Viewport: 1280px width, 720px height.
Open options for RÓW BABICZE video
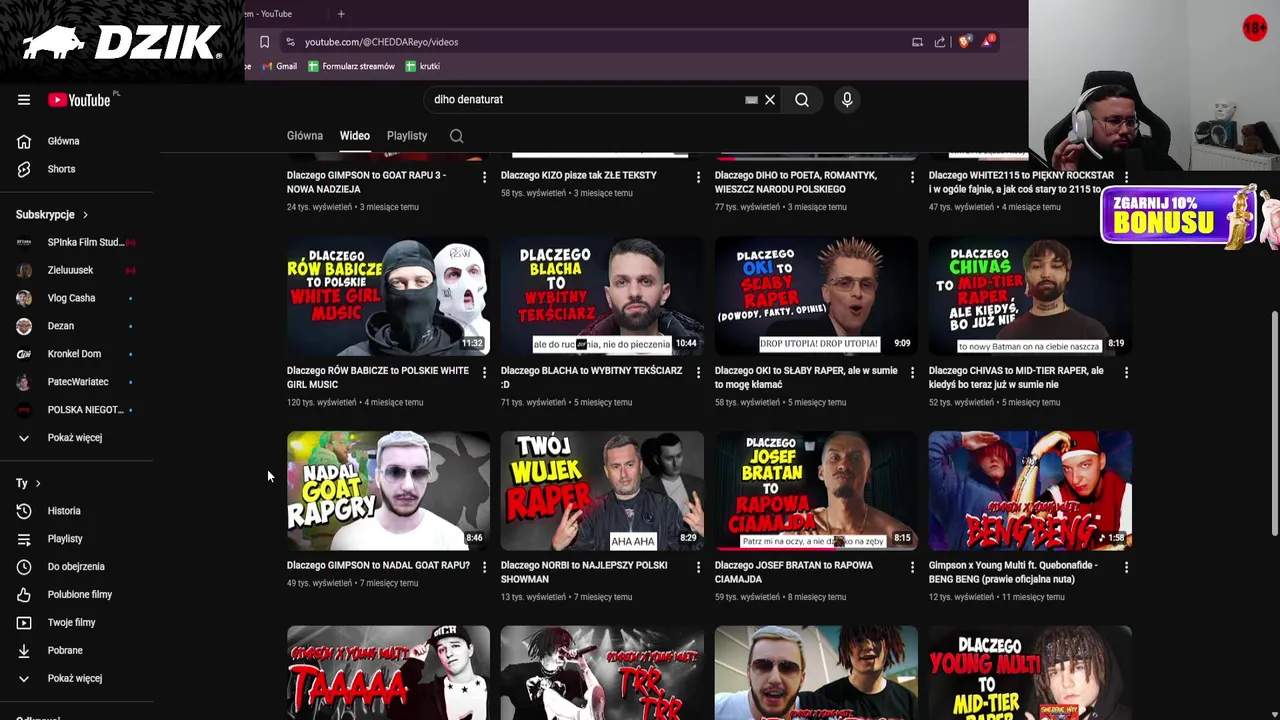[x=484, y=372]
